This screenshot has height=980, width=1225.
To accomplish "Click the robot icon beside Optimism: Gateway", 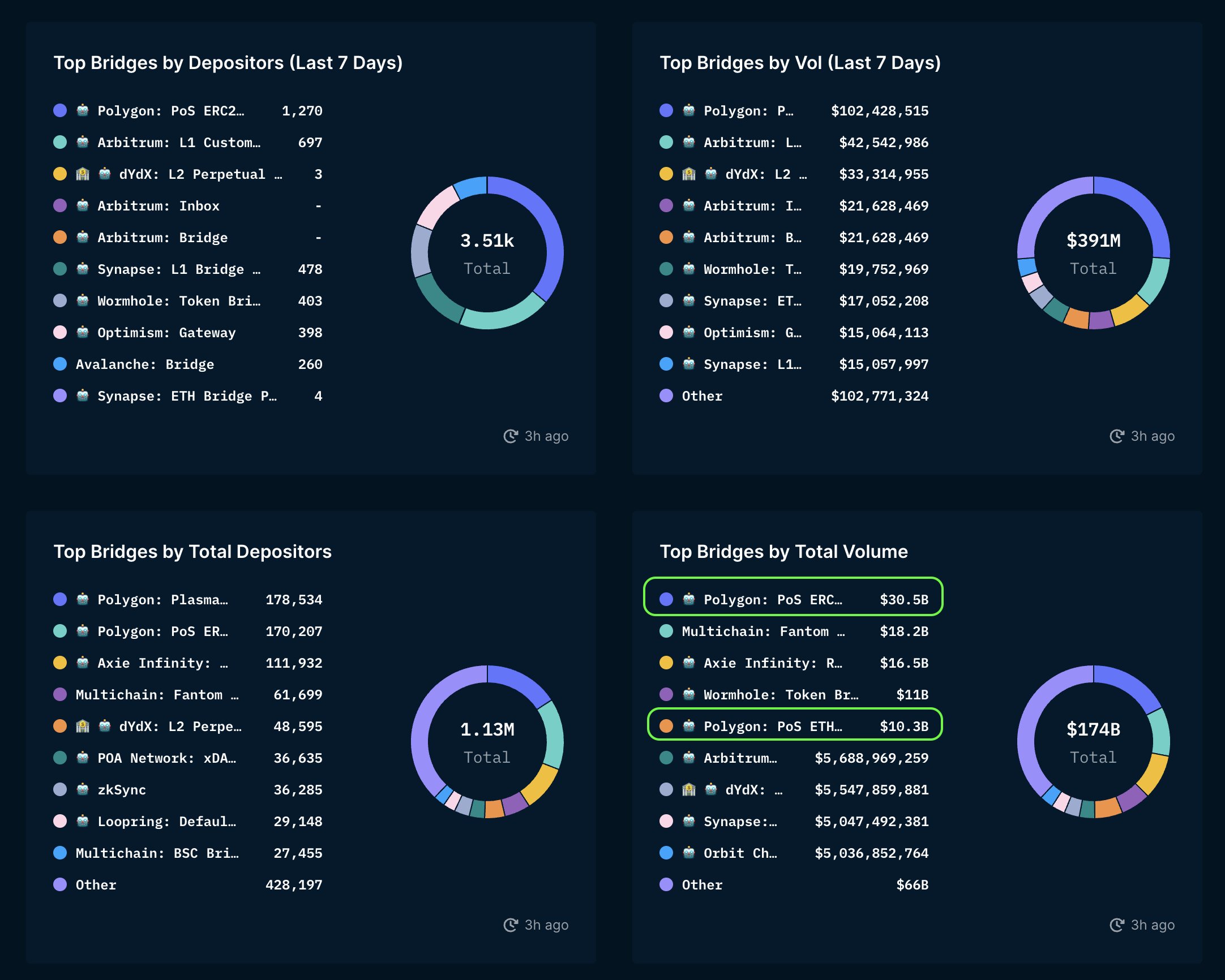I will [83, 332].
